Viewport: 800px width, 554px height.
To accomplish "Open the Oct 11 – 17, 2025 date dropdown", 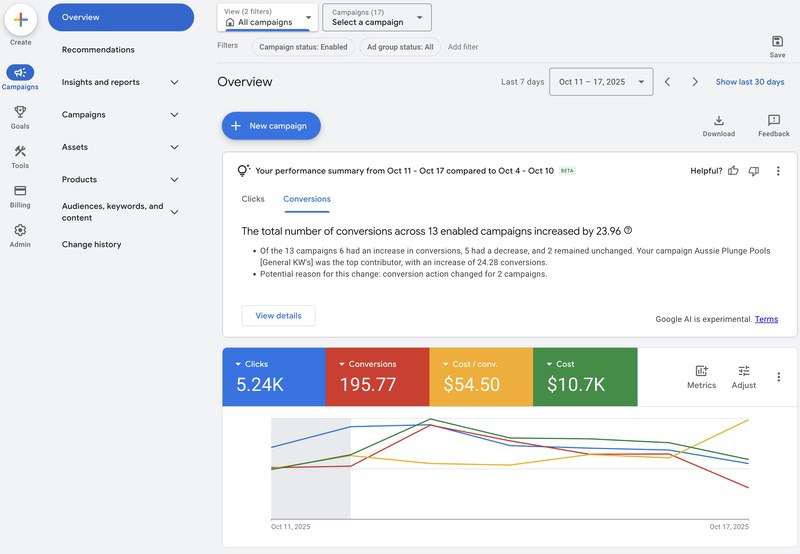I will [600, 82].
